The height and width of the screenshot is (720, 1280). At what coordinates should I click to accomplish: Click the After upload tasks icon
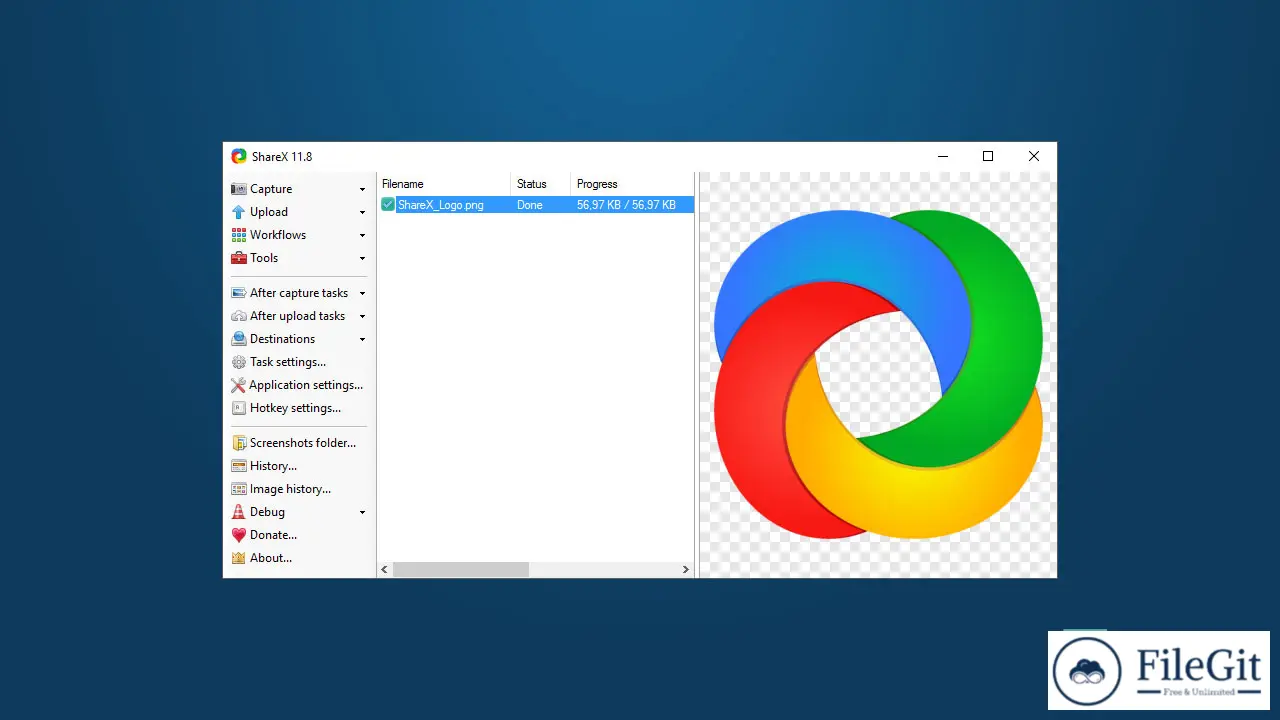(238, 316)
